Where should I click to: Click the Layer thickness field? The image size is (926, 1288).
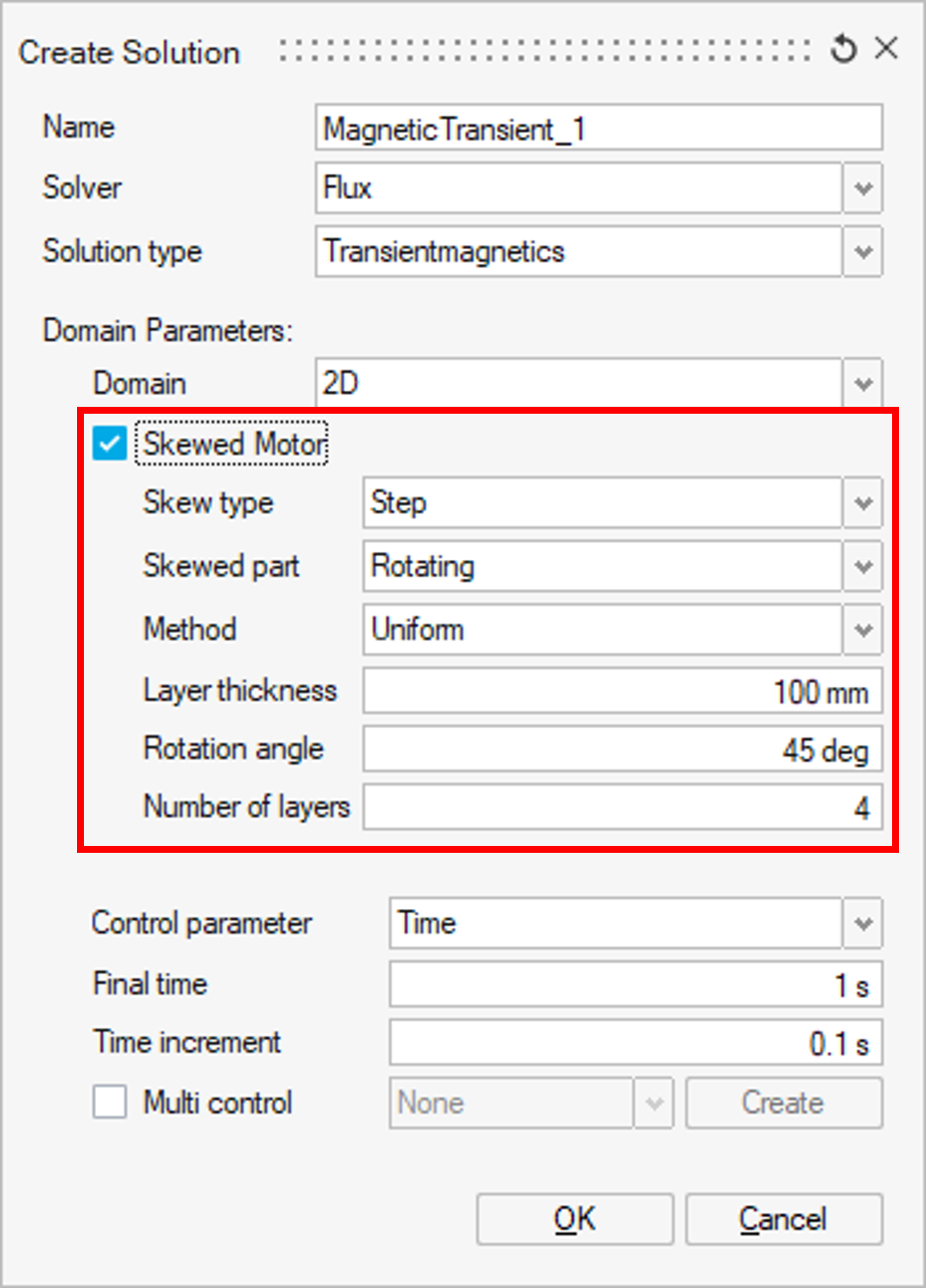tap(621, 691)
